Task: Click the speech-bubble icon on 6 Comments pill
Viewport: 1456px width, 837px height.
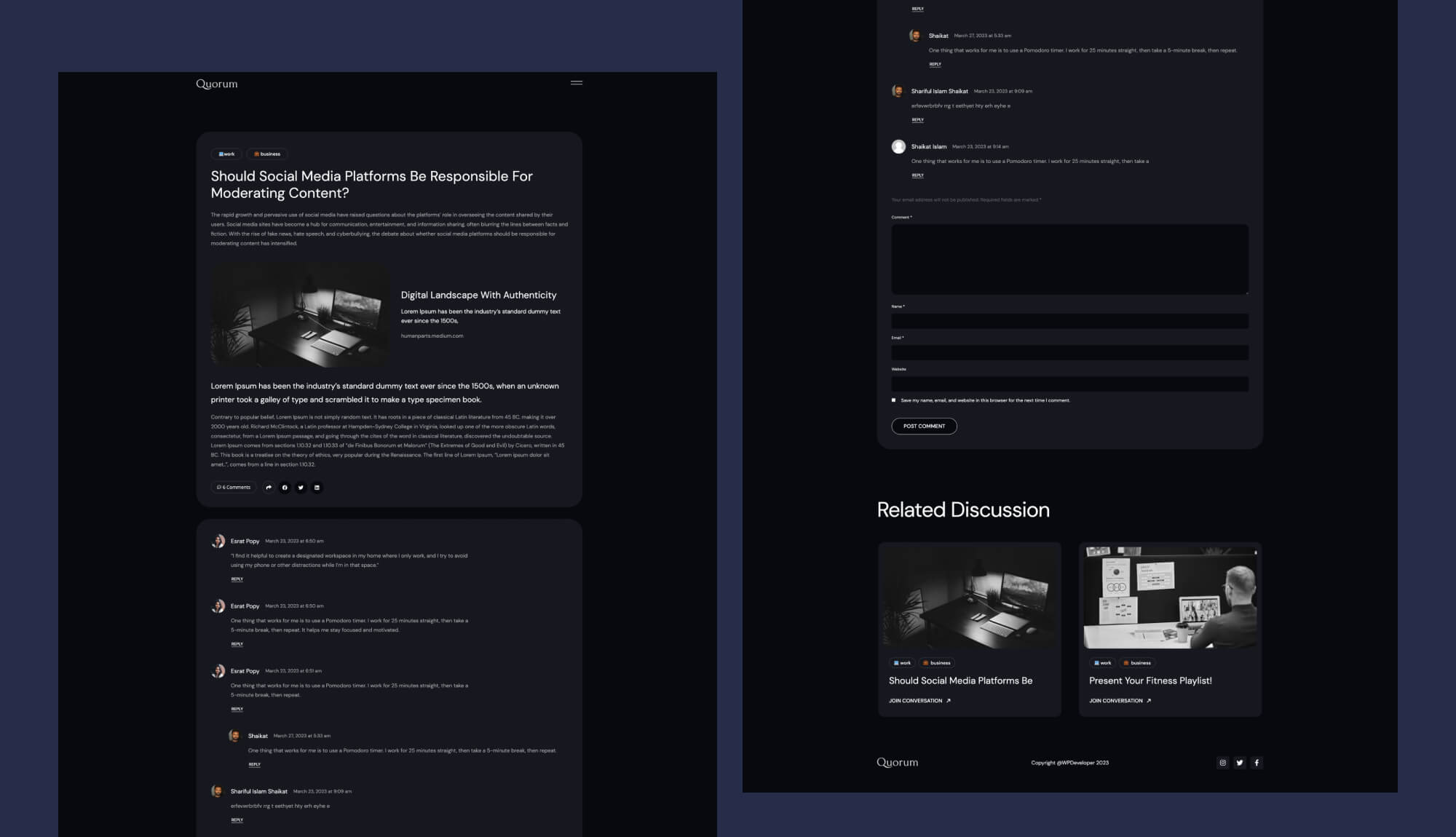Action: pyautogui.click(x=219, y=488)
